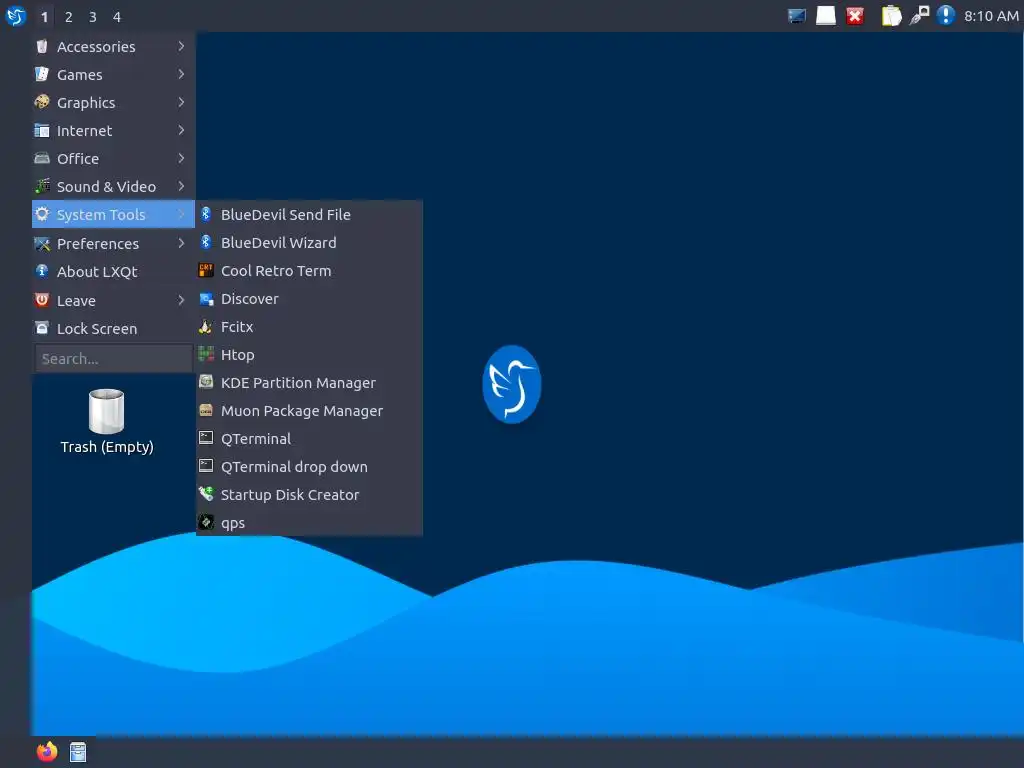Click the menu Search field
The width and height of the screenshot is (1024, 768).
click(114, 359)
